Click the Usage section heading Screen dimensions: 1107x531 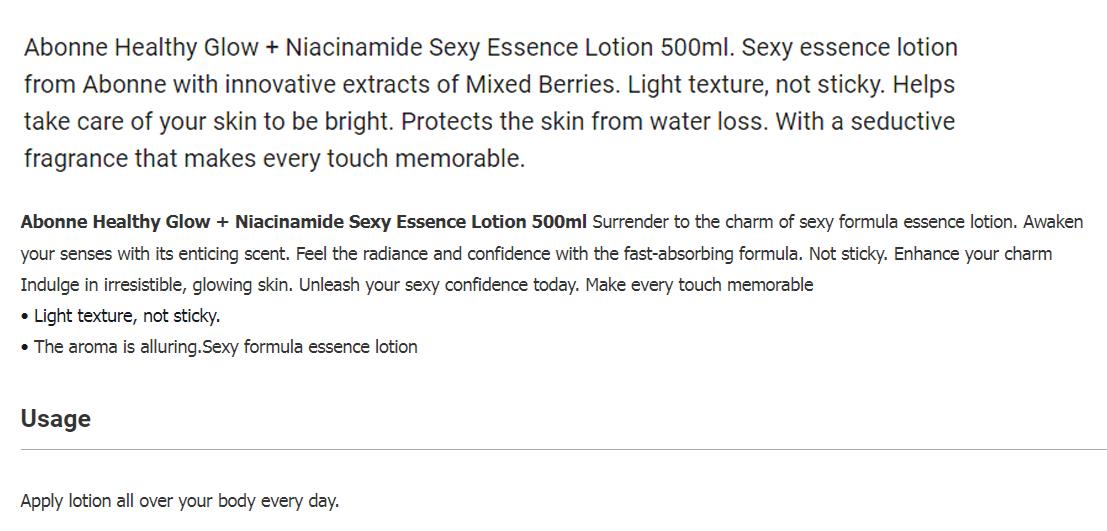(56, 419)
